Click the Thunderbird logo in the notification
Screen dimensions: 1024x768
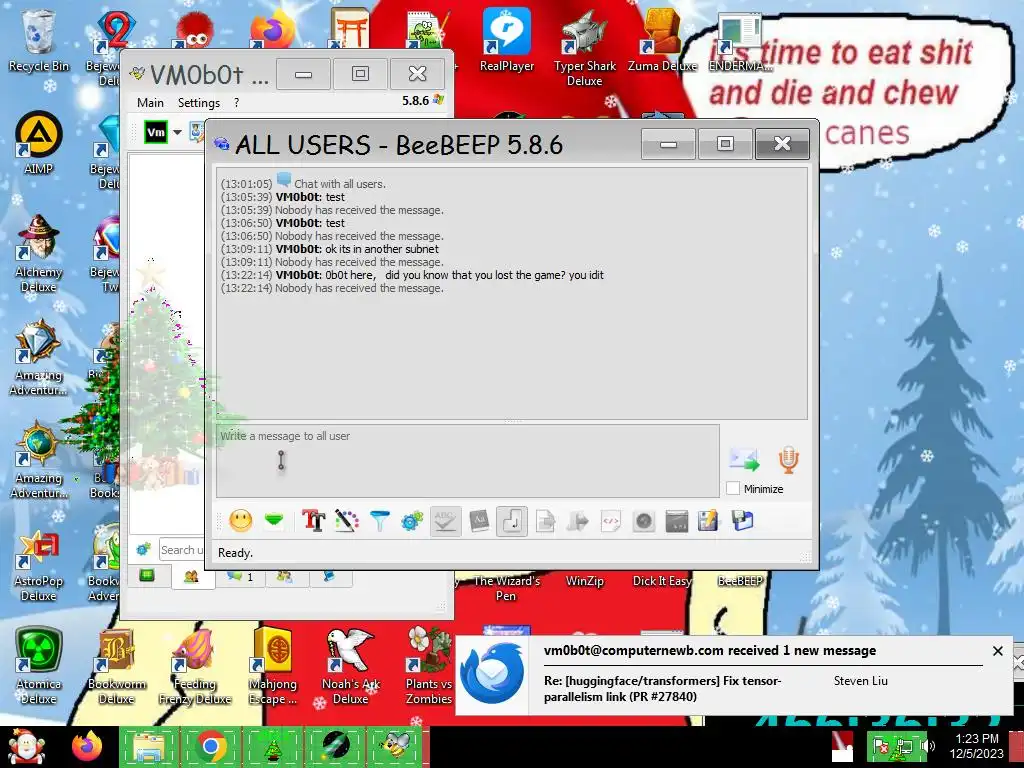coord(491,675)
